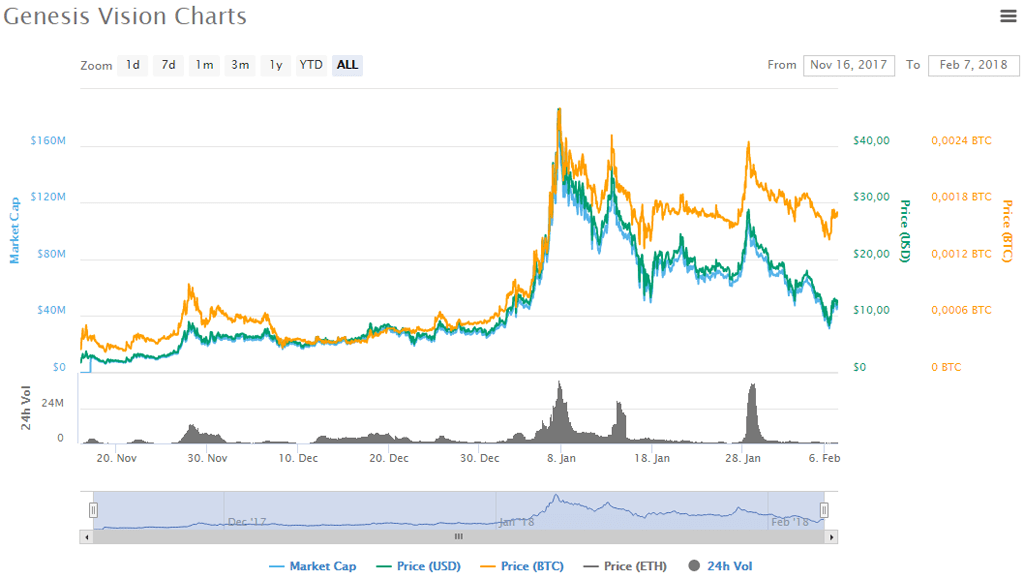The image size is (1024, 579).
Task: Click the $160M market cap axis label
Action: [48, 140]
